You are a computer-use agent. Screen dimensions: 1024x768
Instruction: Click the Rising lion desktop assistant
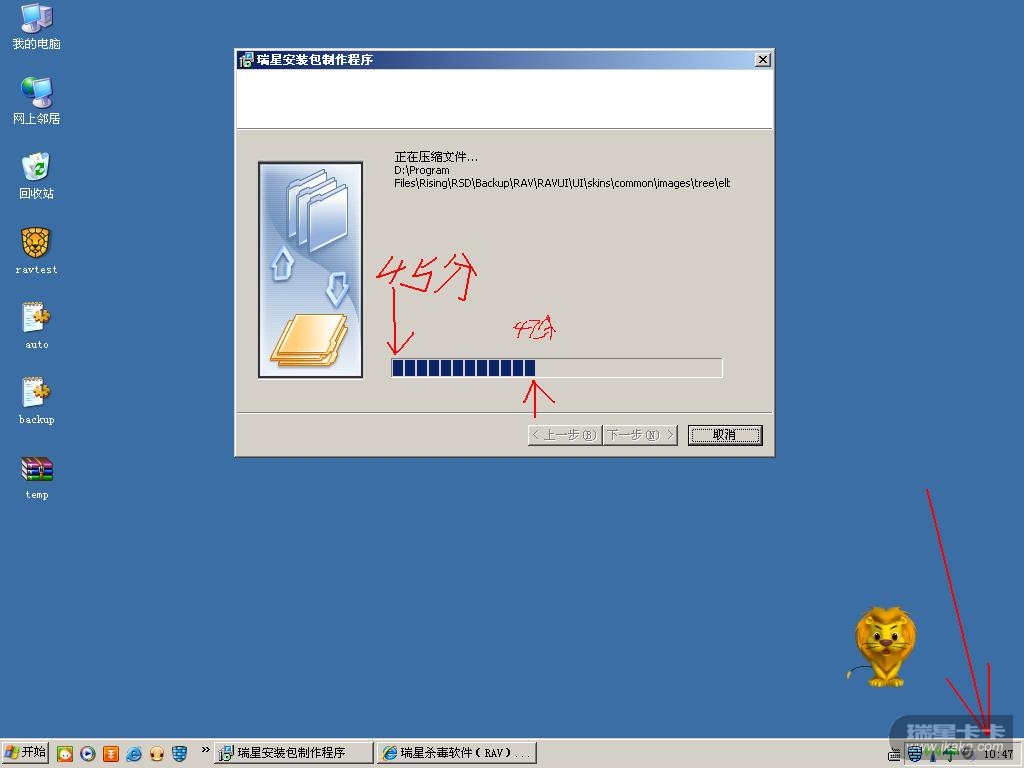pos(884,647)
